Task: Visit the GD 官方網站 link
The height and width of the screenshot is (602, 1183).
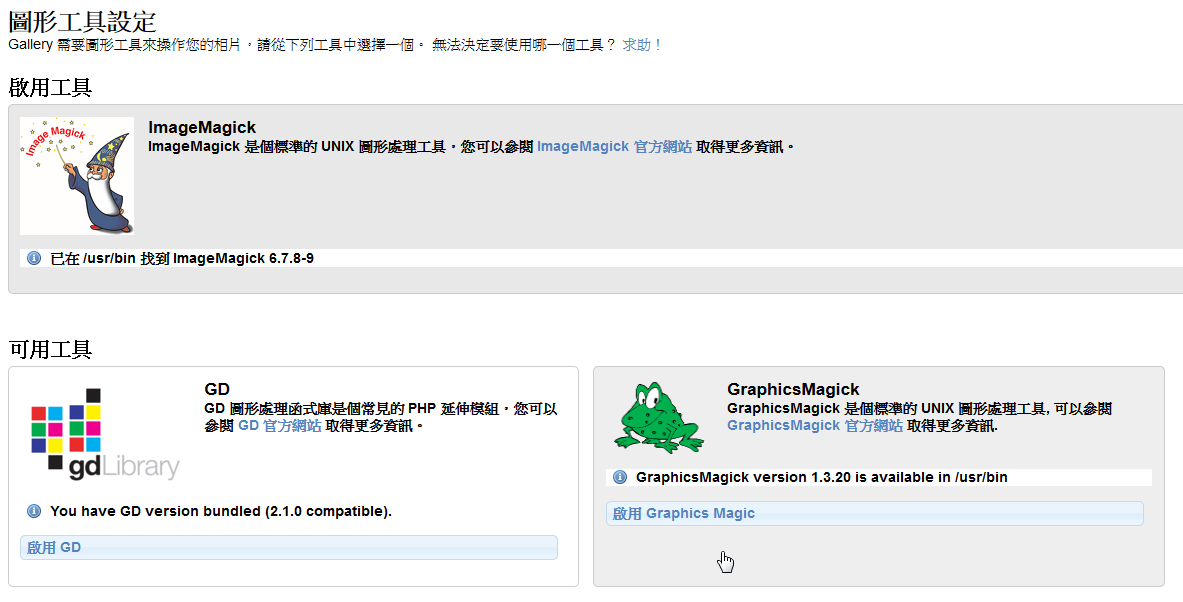Action: tap(279, 425)
